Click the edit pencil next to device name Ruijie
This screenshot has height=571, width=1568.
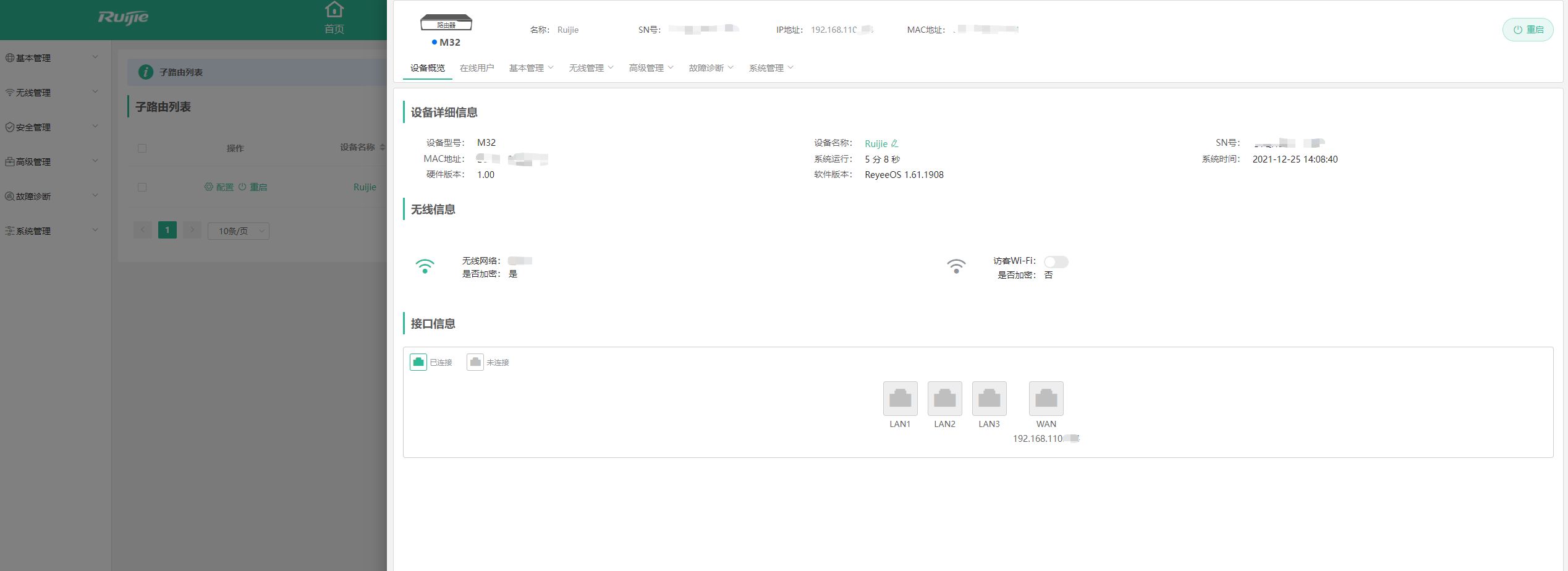point(894,143)
